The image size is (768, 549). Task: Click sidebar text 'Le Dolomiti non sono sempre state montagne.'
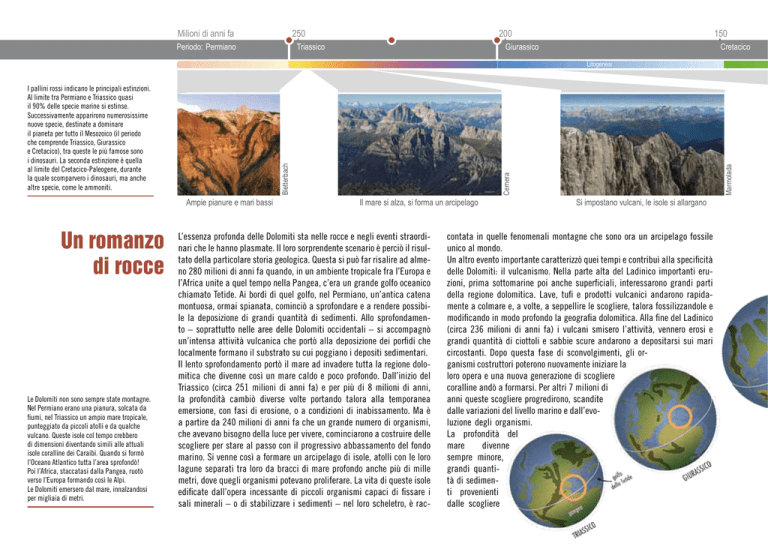click(x=89, y=399)
